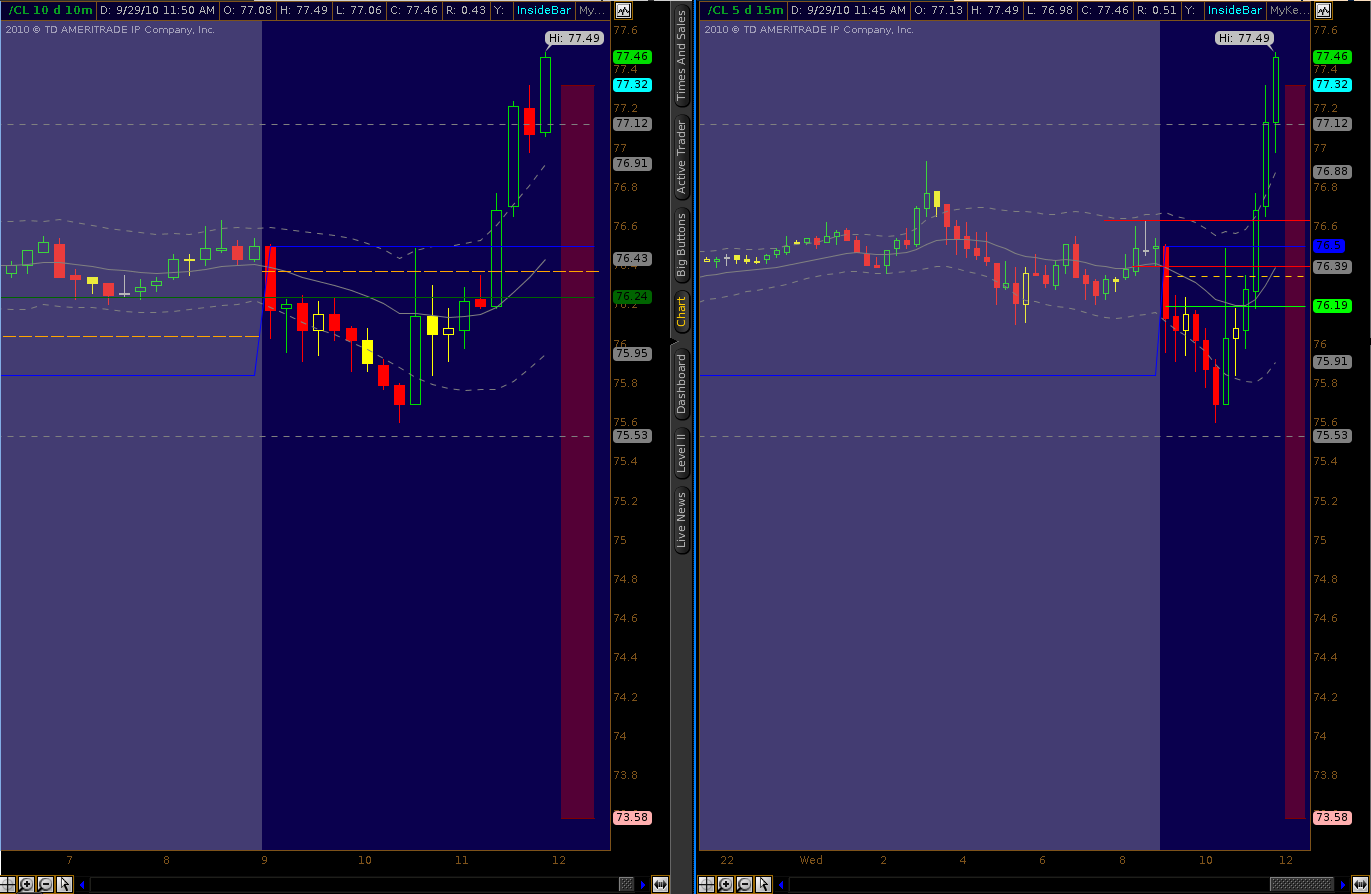
Task: Open chart settings icon atop right chart
Action: point(1323,10)
